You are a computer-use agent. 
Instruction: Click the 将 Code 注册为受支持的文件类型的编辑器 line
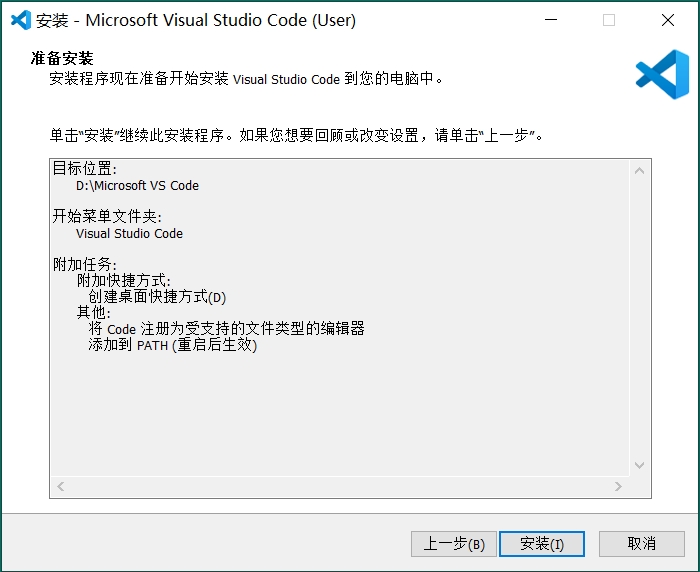coord(226,329)
